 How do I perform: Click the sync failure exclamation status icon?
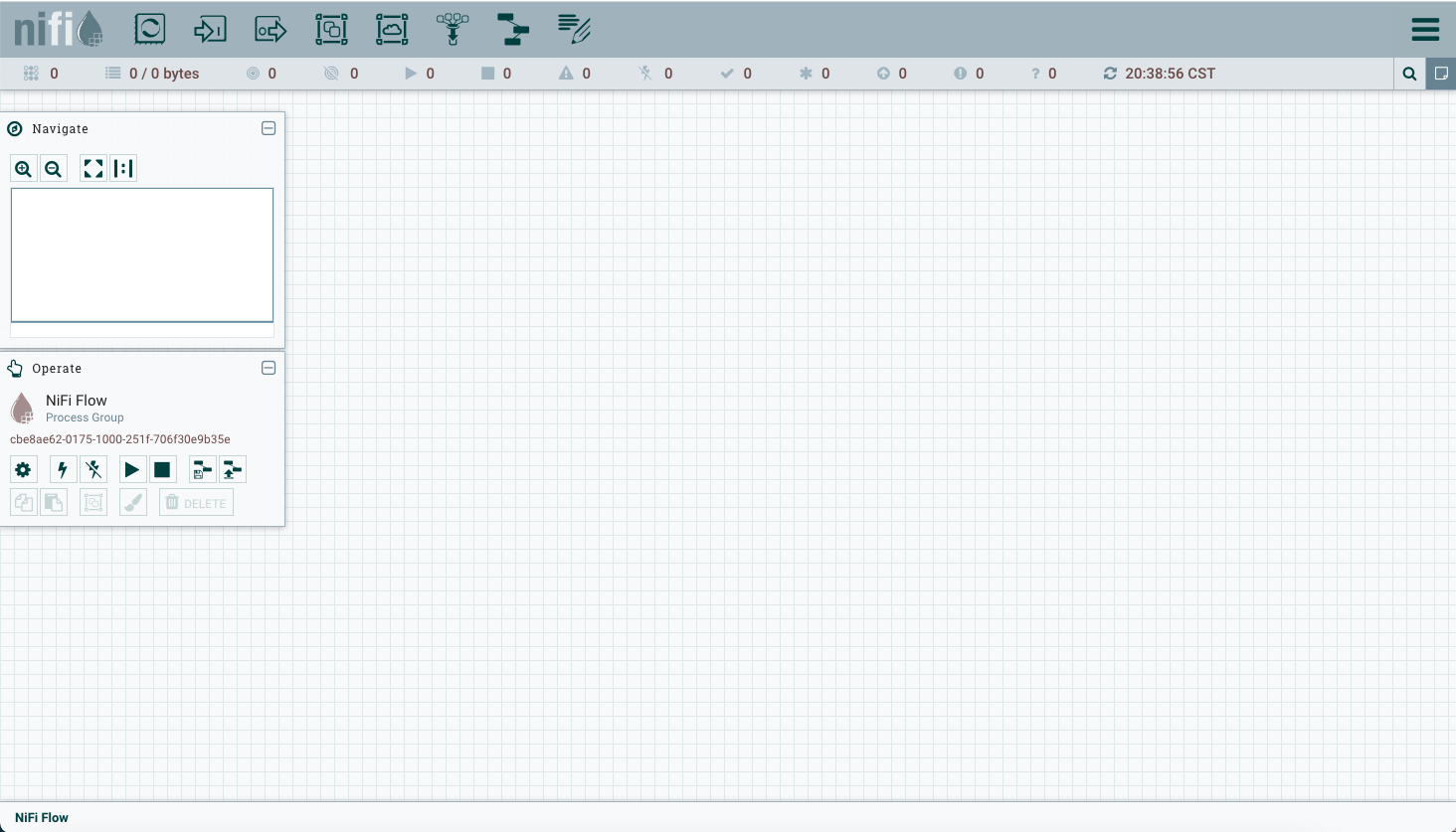pyautogui.click(x=960, y=74)
